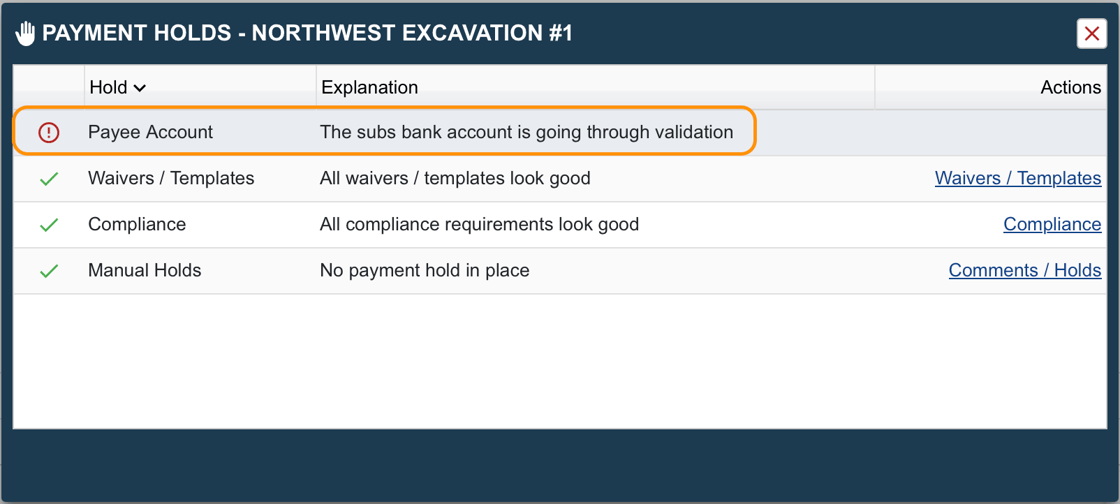Select the Waivers / Templates hold name

[x=171, y=178]
